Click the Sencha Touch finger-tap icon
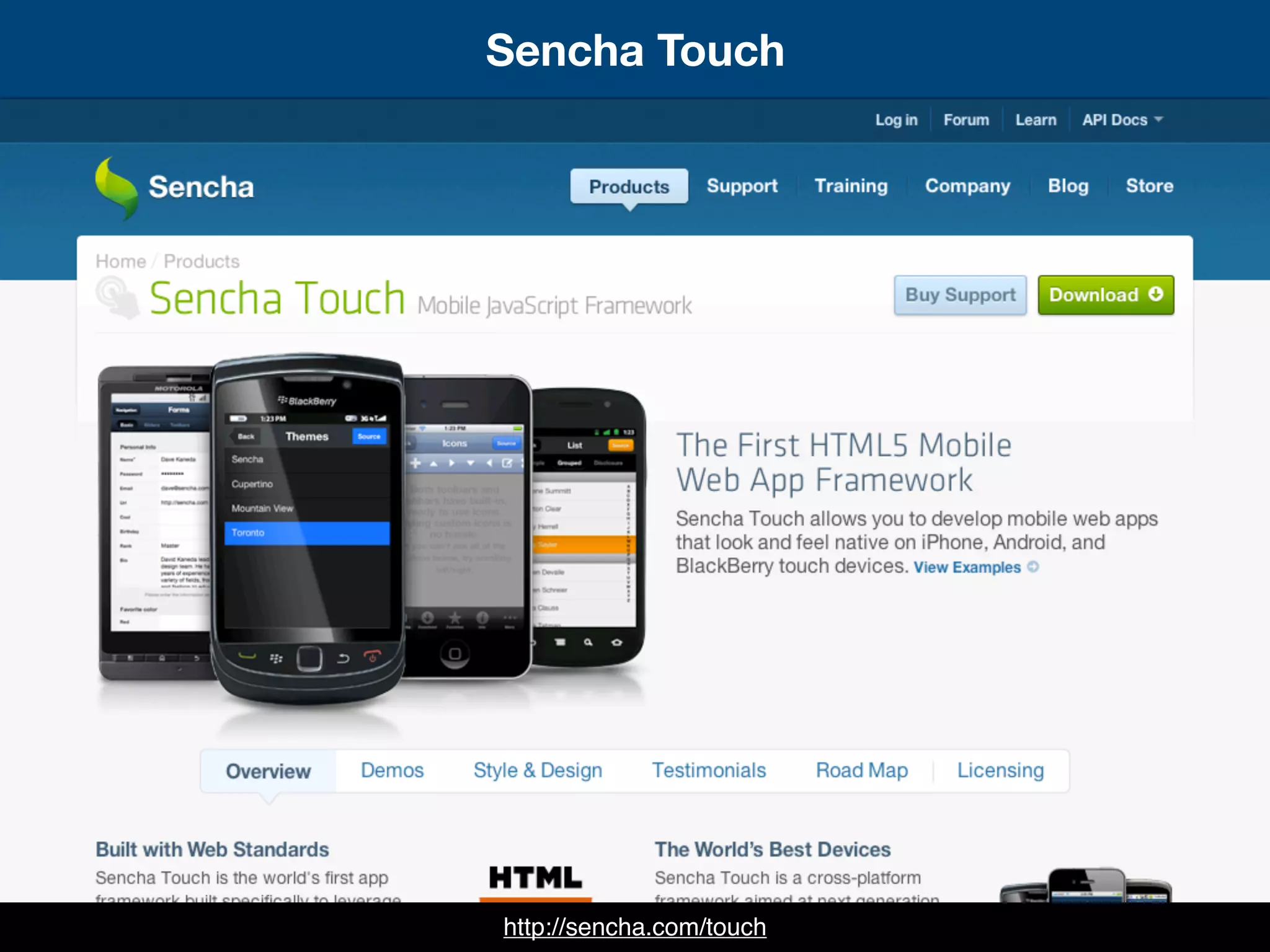The width and height of the screenshot is (1270, 952). click(118, 298)
